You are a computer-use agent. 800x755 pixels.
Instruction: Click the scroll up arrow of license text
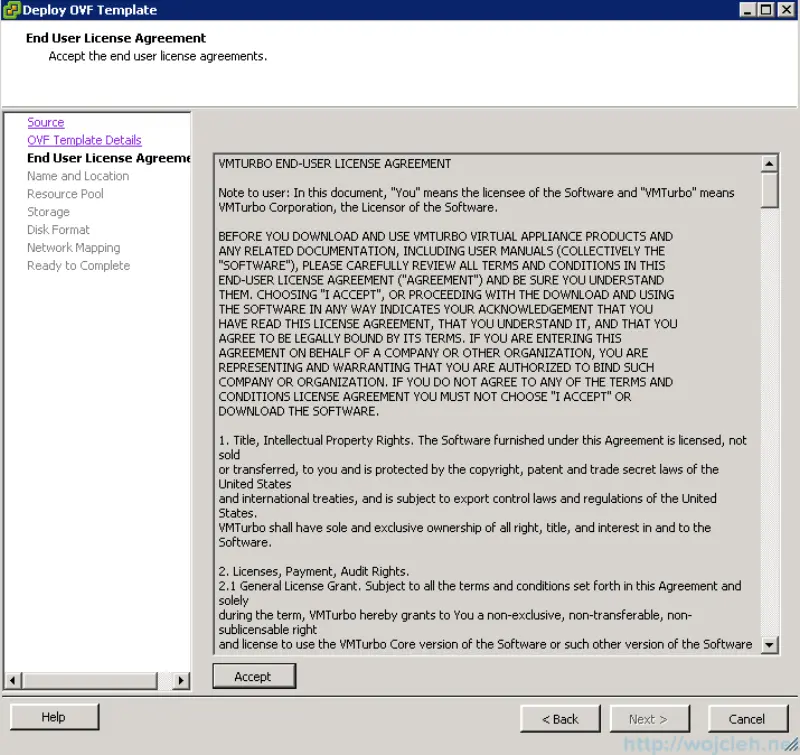(x=771, y=162)
